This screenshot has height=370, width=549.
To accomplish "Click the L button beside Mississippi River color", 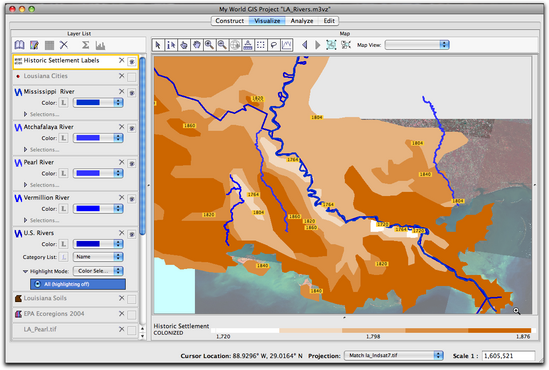I will point(63,103).
